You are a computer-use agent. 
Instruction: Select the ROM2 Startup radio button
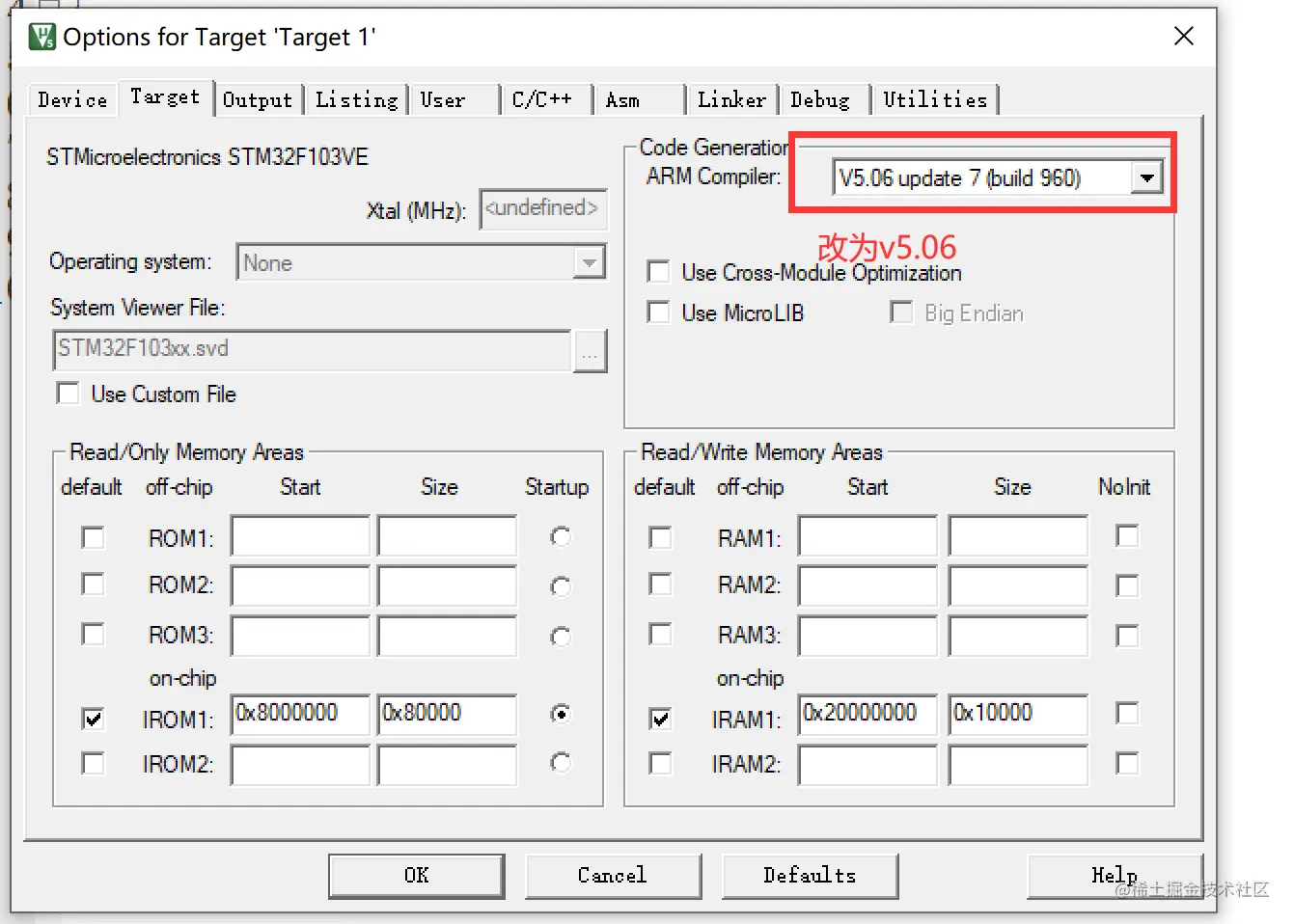(561, 586)
